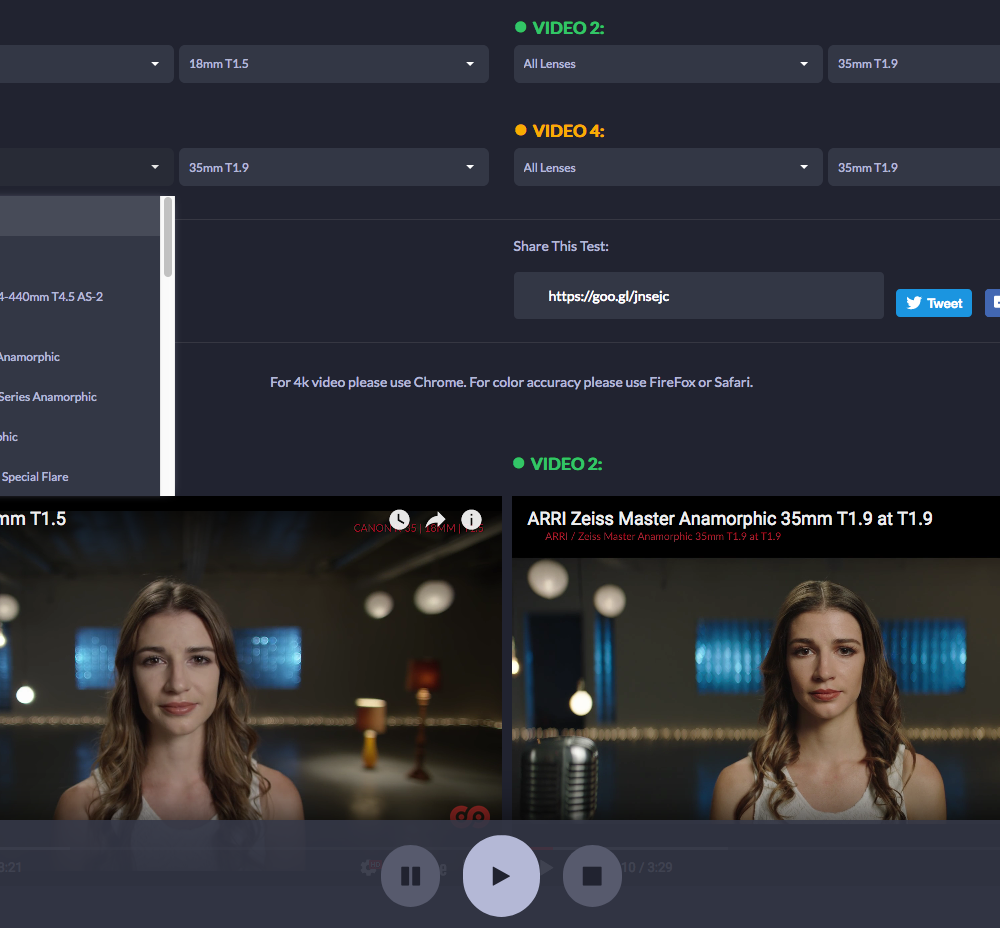Open the 35mm T1.9 dropdown left of VIDEO 4
The image size is (1000, 928).
[x=334, y=168]
